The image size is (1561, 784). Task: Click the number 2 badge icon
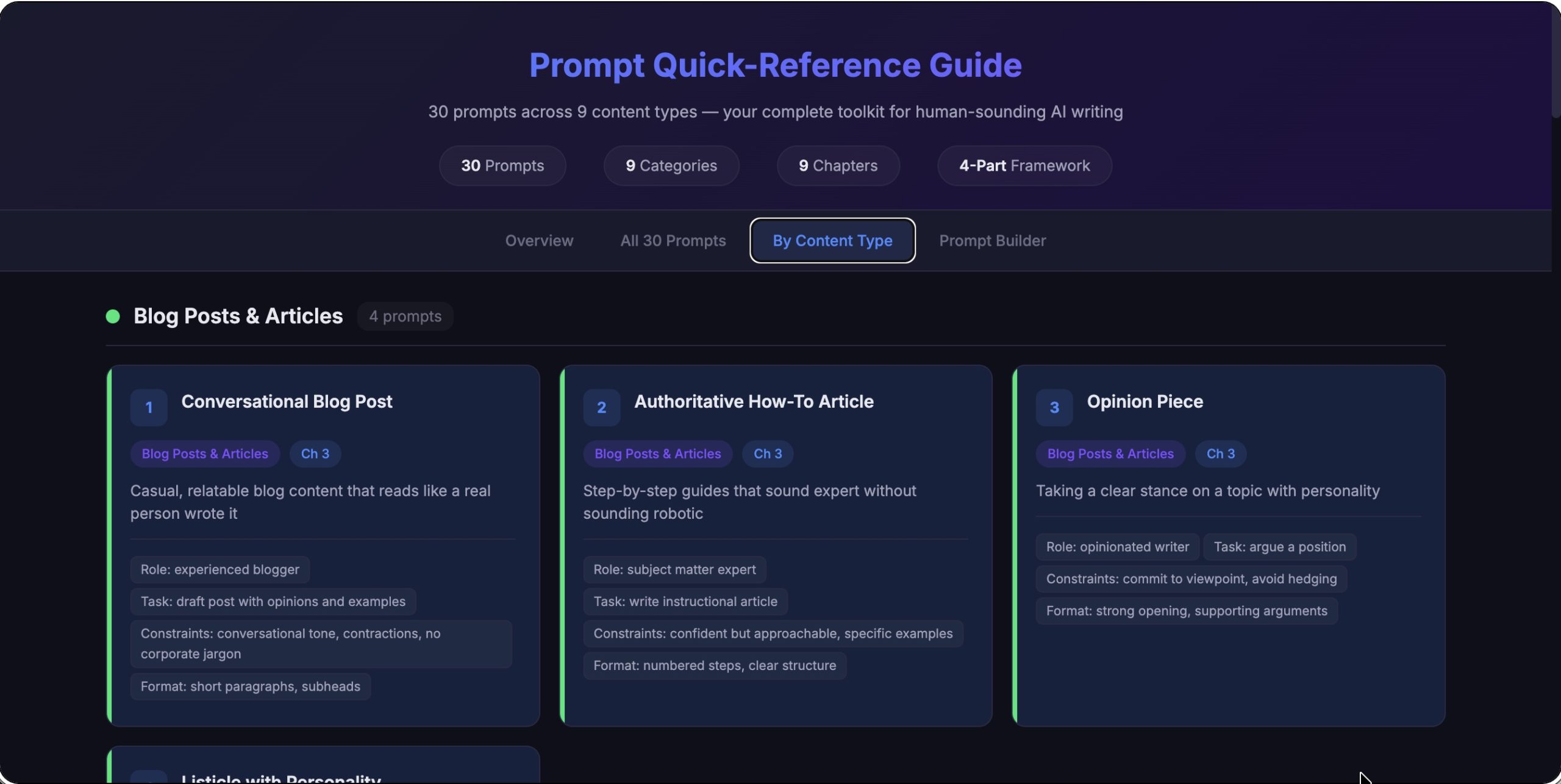click(x=601, y=407)
